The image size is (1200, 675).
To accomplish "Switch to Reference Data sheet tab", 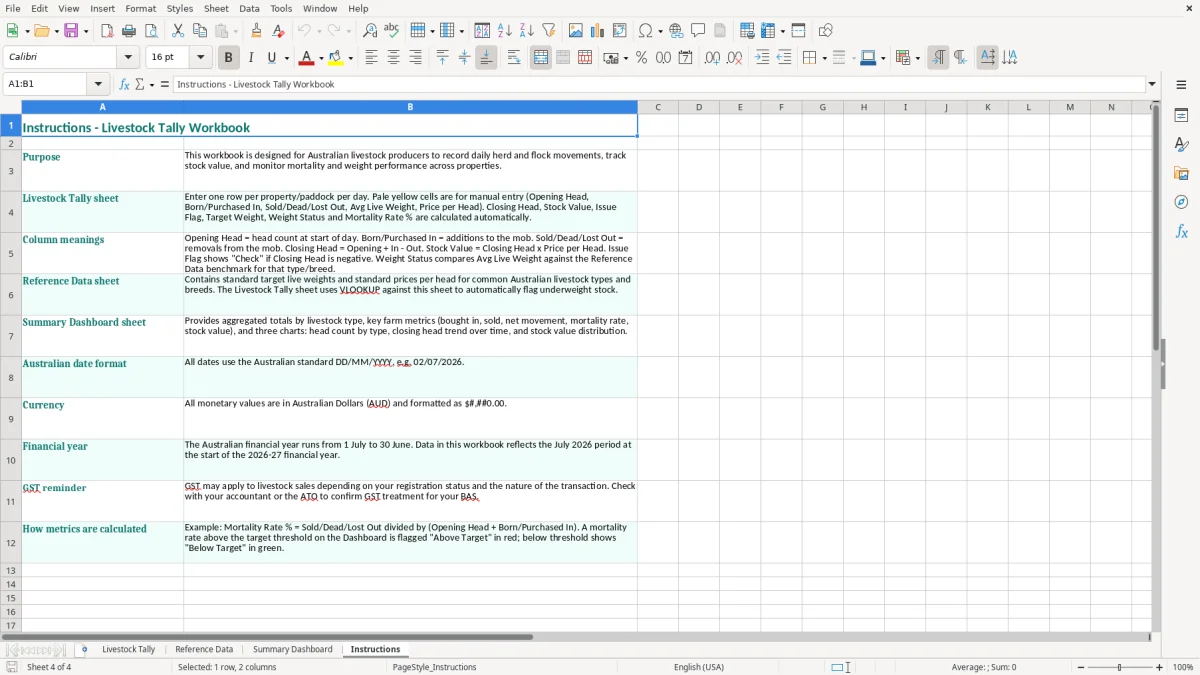I will point(204,649).
